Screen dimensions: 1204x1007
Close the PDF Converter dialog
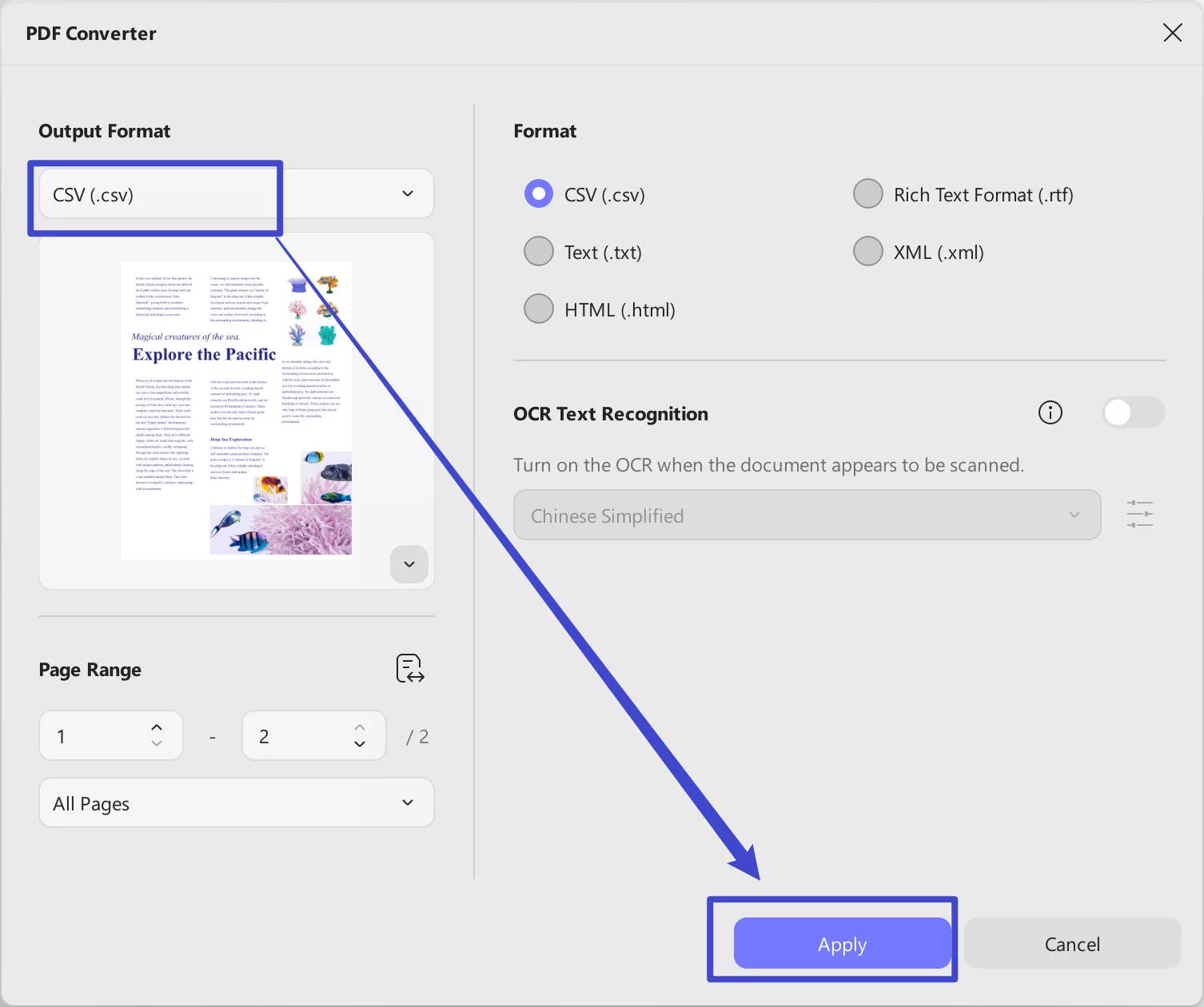pyautogui.click(x=1172, y=33)
